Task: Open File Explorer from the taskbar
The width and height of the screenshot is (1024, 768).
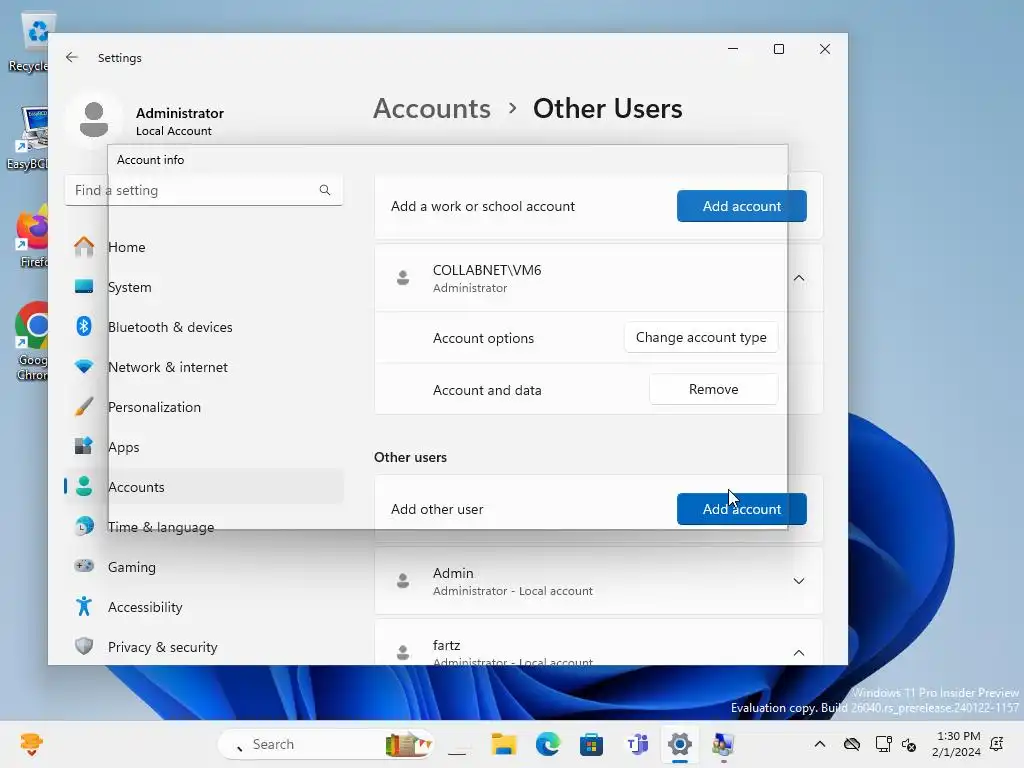Action: coord(504,744)
